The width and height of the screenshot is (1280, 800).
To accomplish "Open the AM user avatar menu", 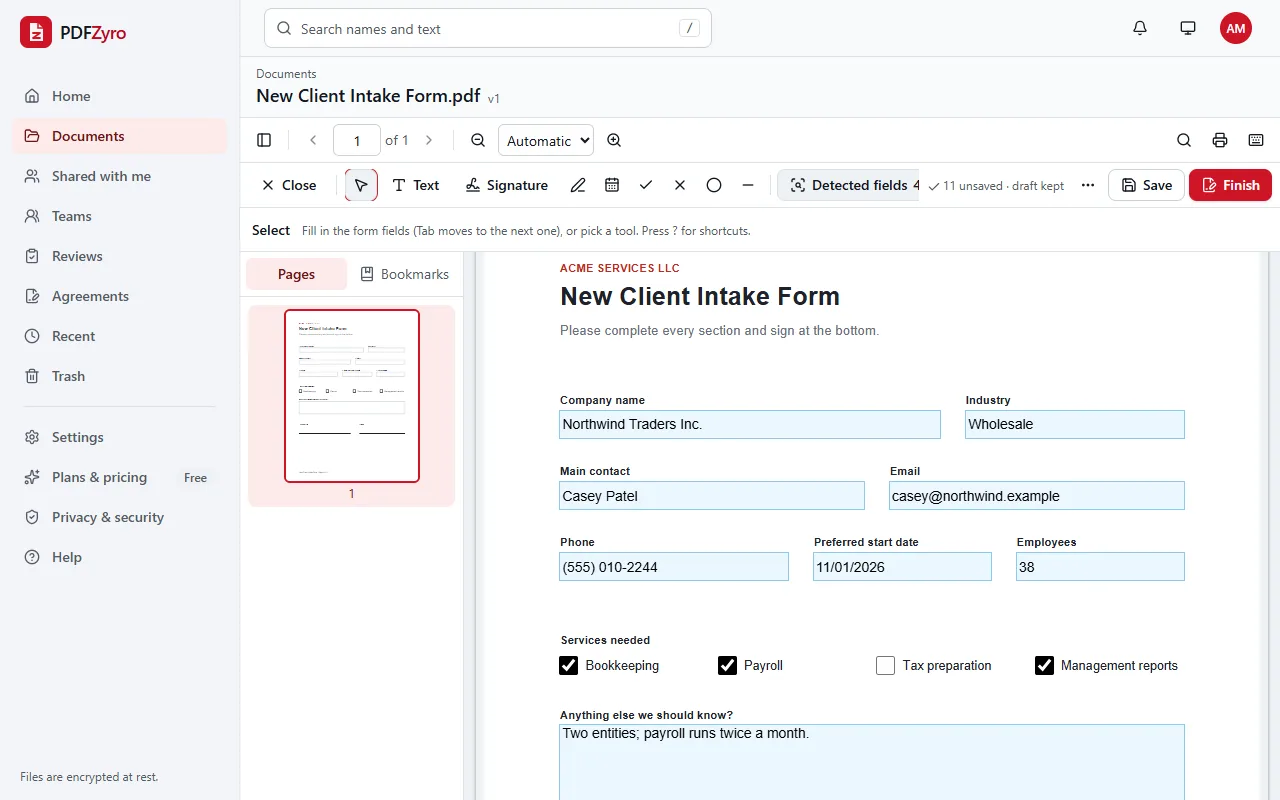I will pyautogui.click(x=1236, y=28).
